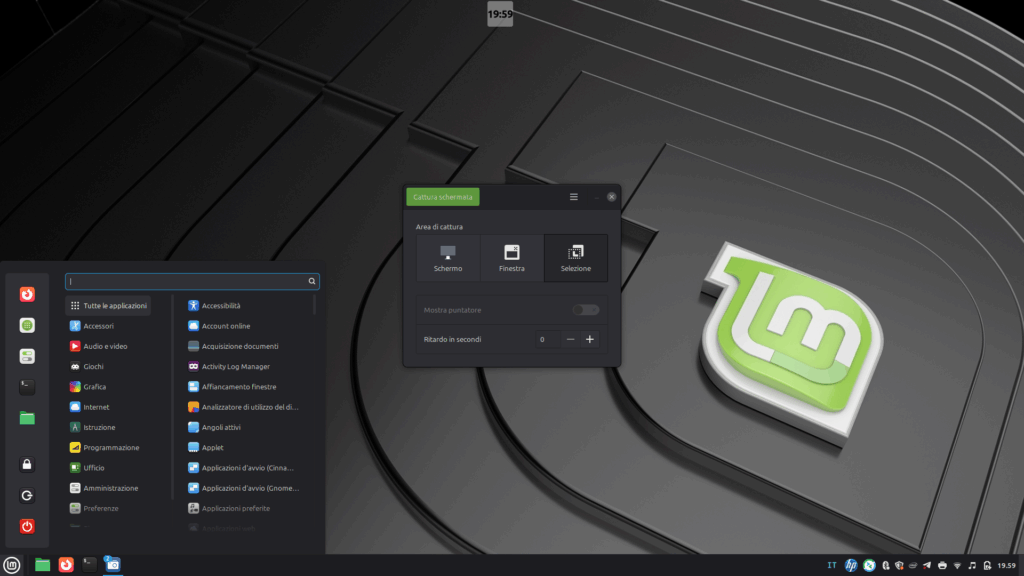Image resolution: width=1024 pixels, height=576 pixels.
Task: Increase delay seconds with plus button
Action: (590, 340)
